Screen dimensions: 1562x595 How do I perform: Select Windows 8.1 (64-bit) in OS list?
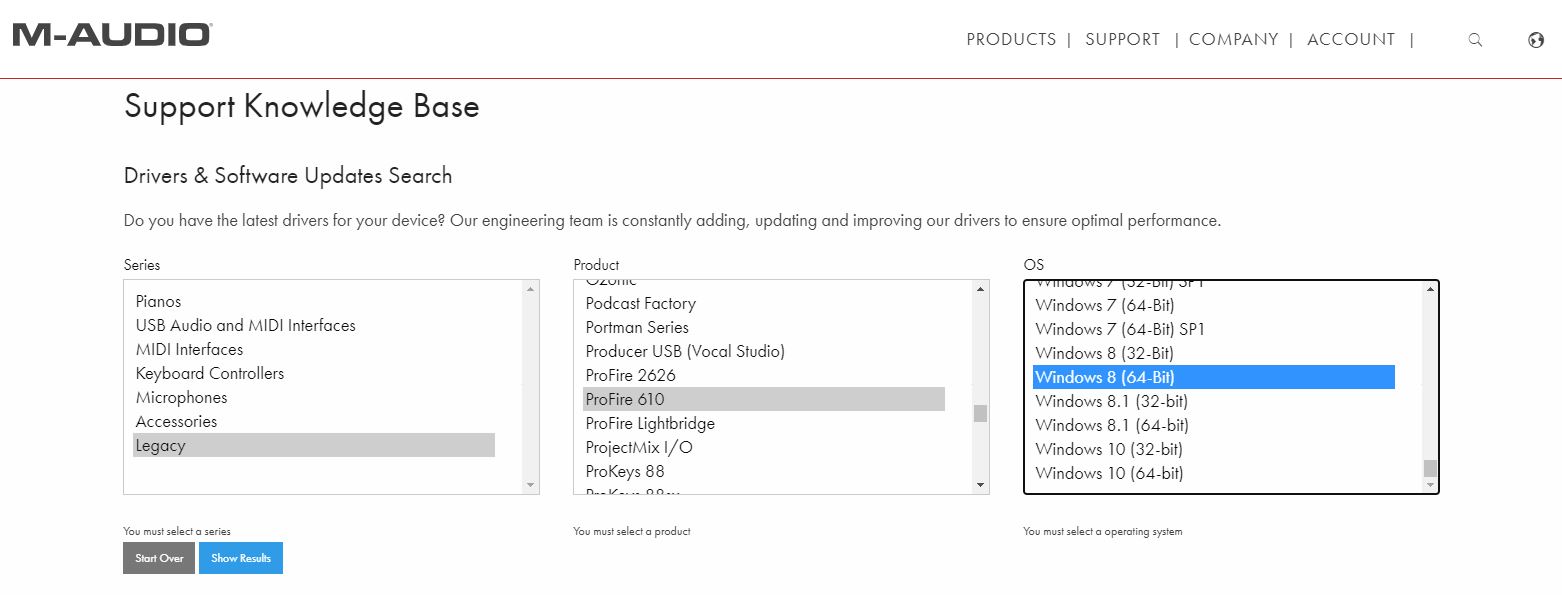(x=1214, y=425)
